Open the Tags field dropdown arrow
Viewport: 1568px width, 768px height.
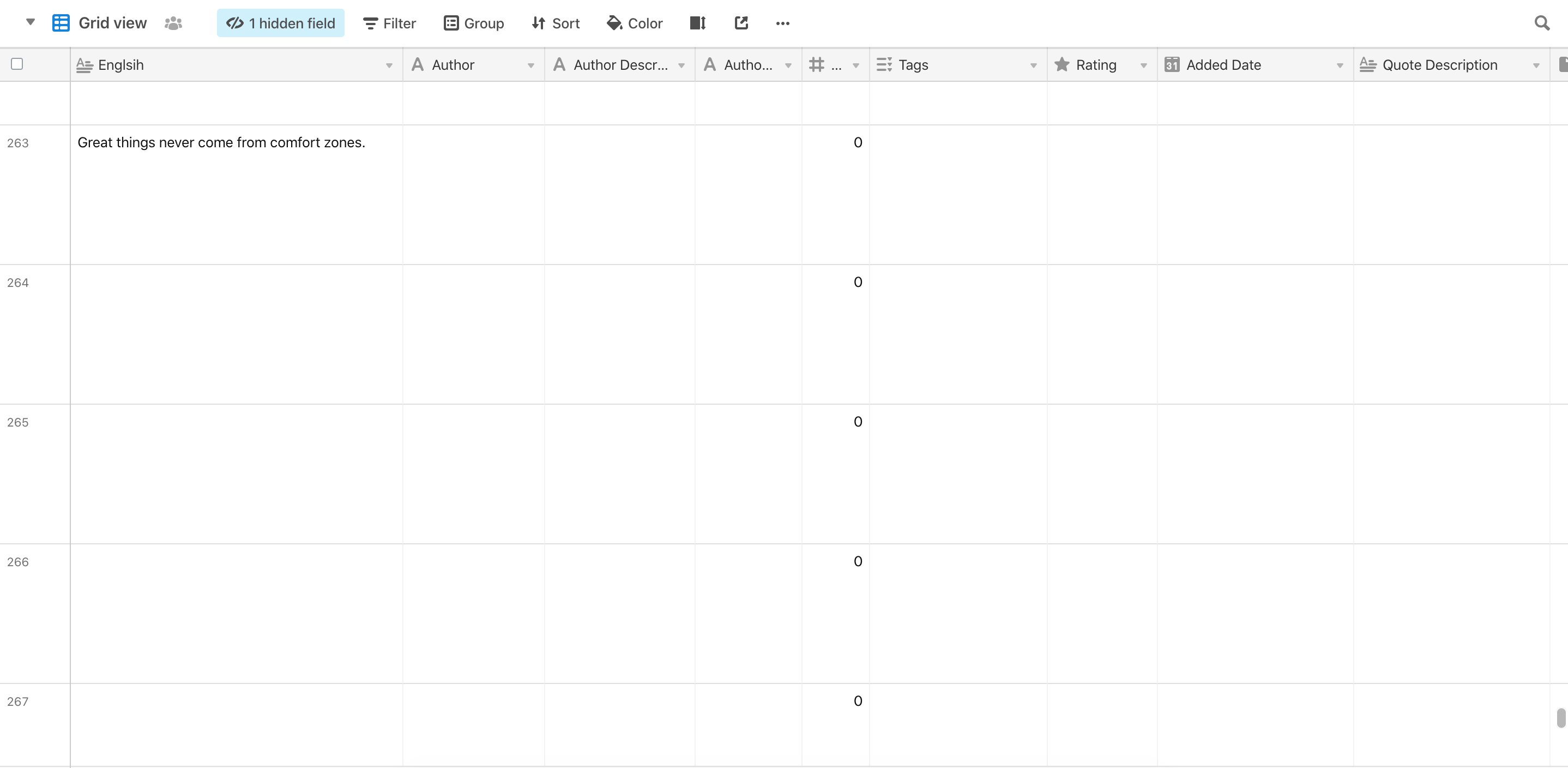[1033, 65]
